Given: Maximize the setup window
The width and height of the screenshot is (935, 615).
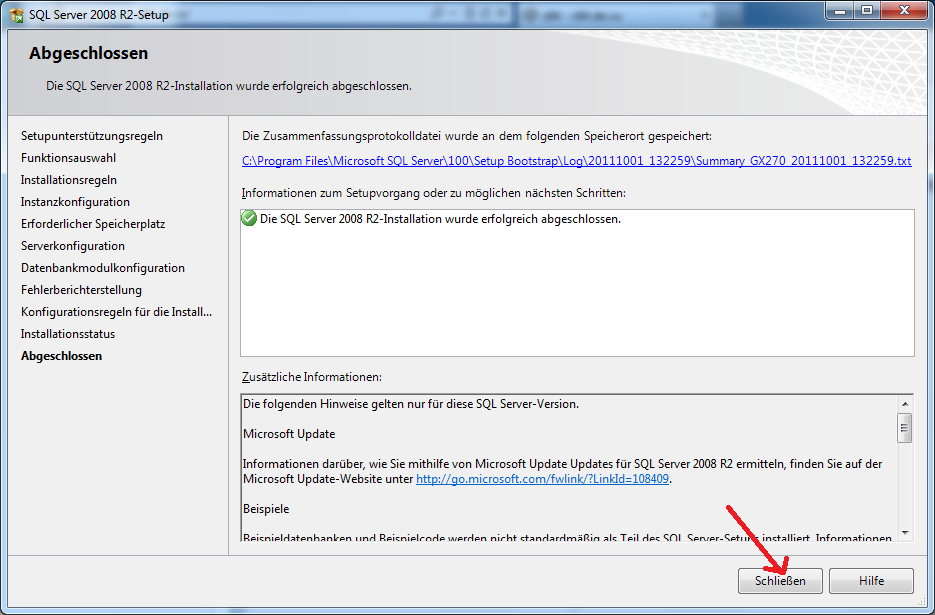Looking at the screenshot, I should point(865,10).
